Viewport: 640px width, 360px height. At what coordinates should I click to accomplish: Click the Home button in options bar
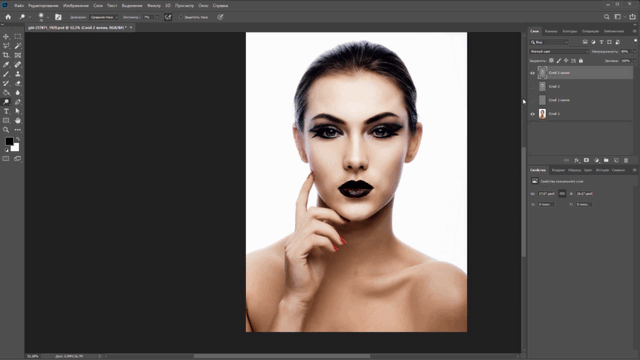[x=8, y=17]
